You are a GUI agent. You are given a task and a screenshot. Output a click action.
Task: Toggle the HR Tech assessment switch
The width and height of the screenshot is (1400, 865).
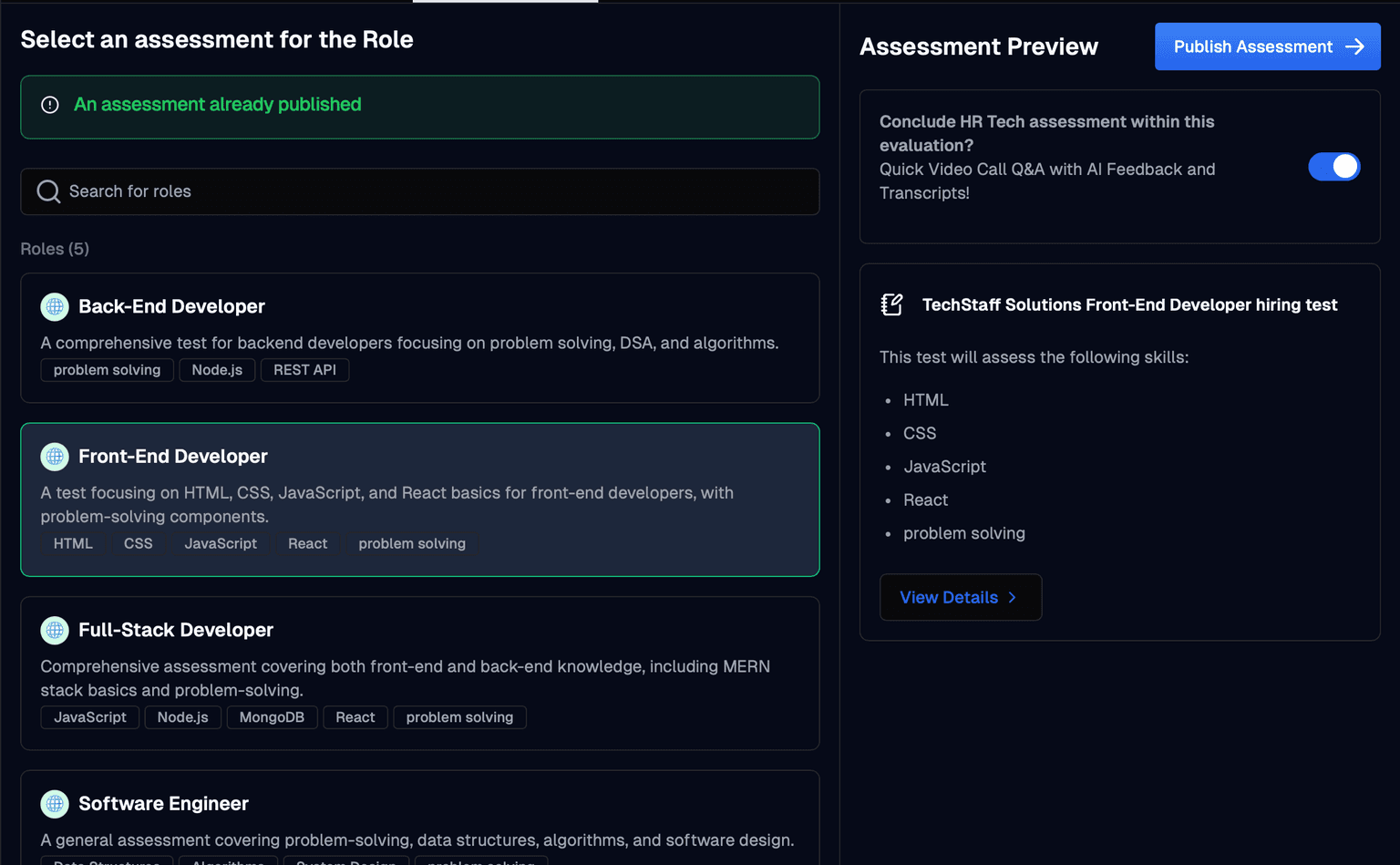coord(1334,167)
